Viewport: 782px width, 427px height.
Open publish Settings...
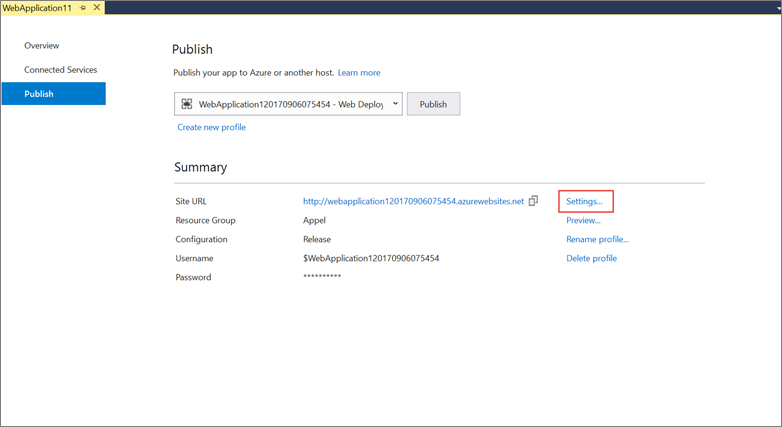coord(584,201)
